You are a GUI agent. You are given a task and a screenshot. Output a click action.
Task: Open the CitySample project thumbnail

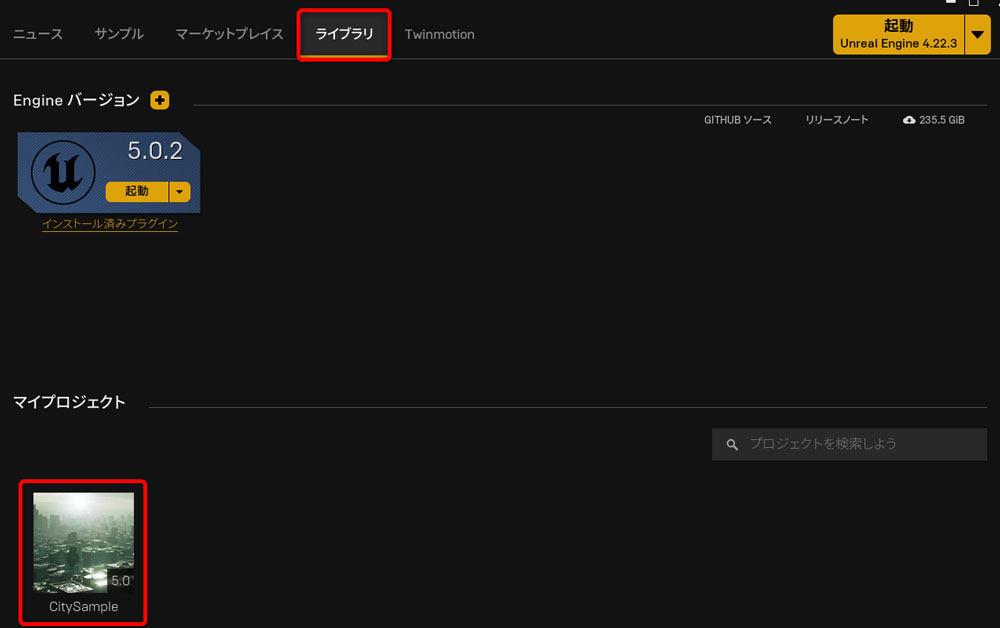[84, 543]
